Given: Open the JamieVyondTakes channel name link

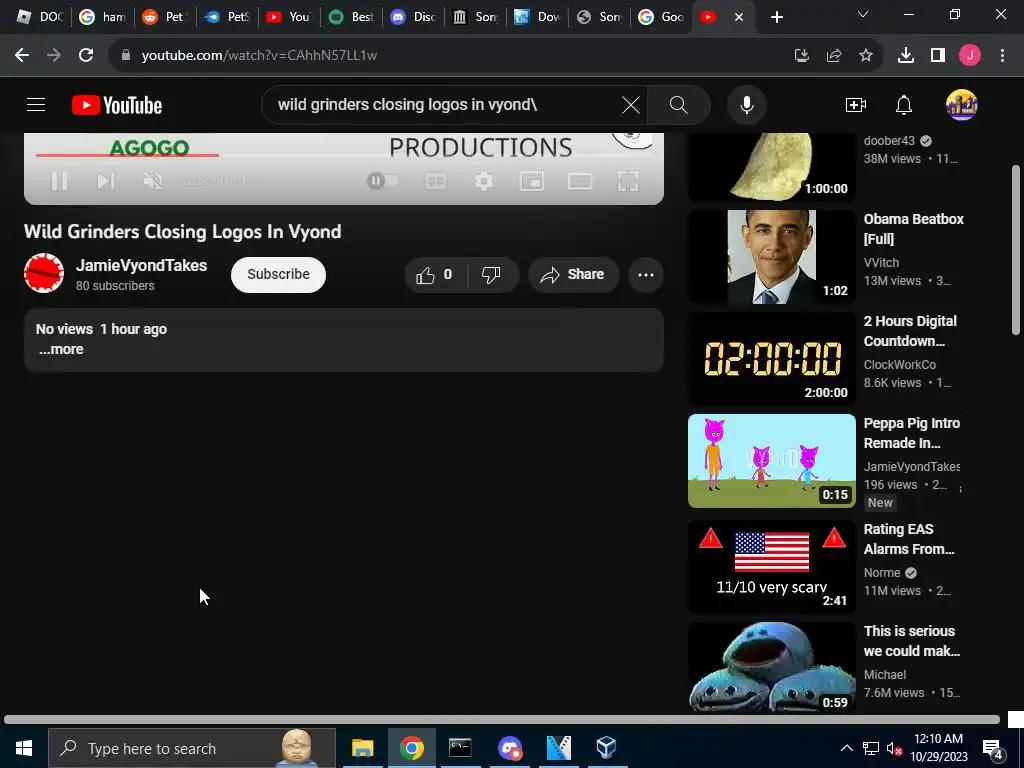Looking at the screenshot, I should 141,265.
